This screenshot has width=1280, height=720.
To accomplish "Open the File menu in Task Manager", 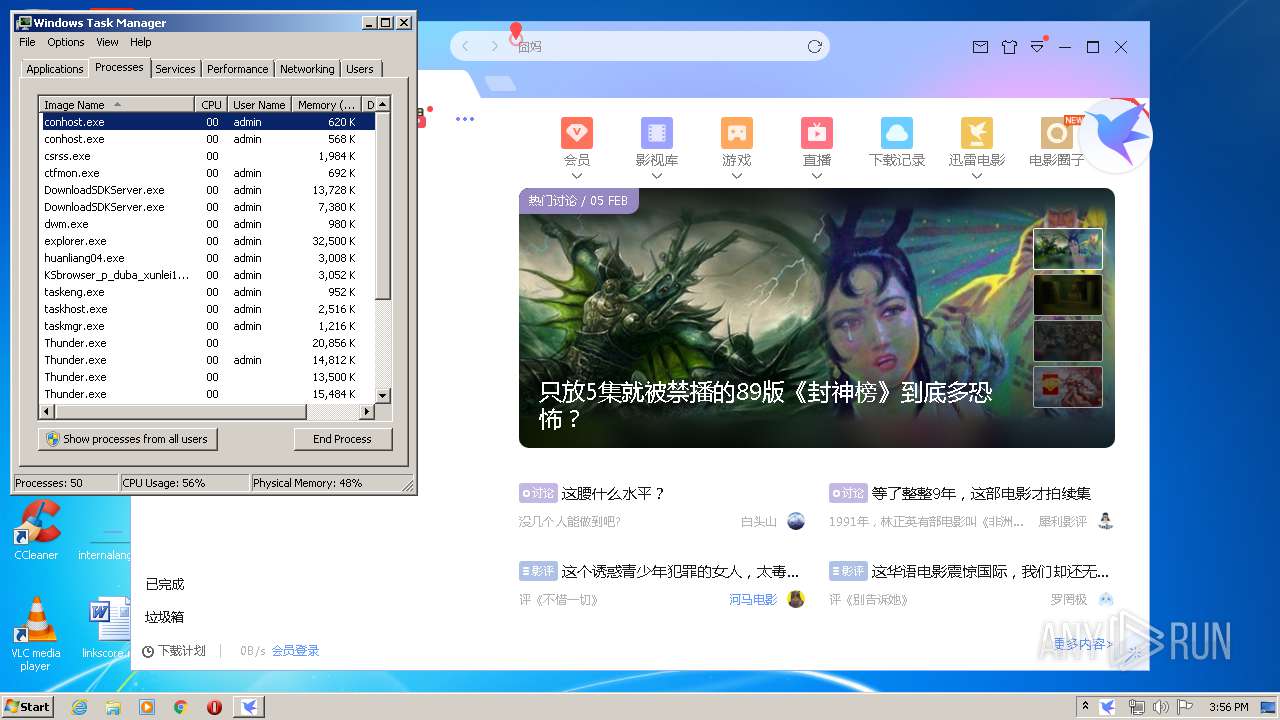I will pyautogui.click(x=27, y=42).
